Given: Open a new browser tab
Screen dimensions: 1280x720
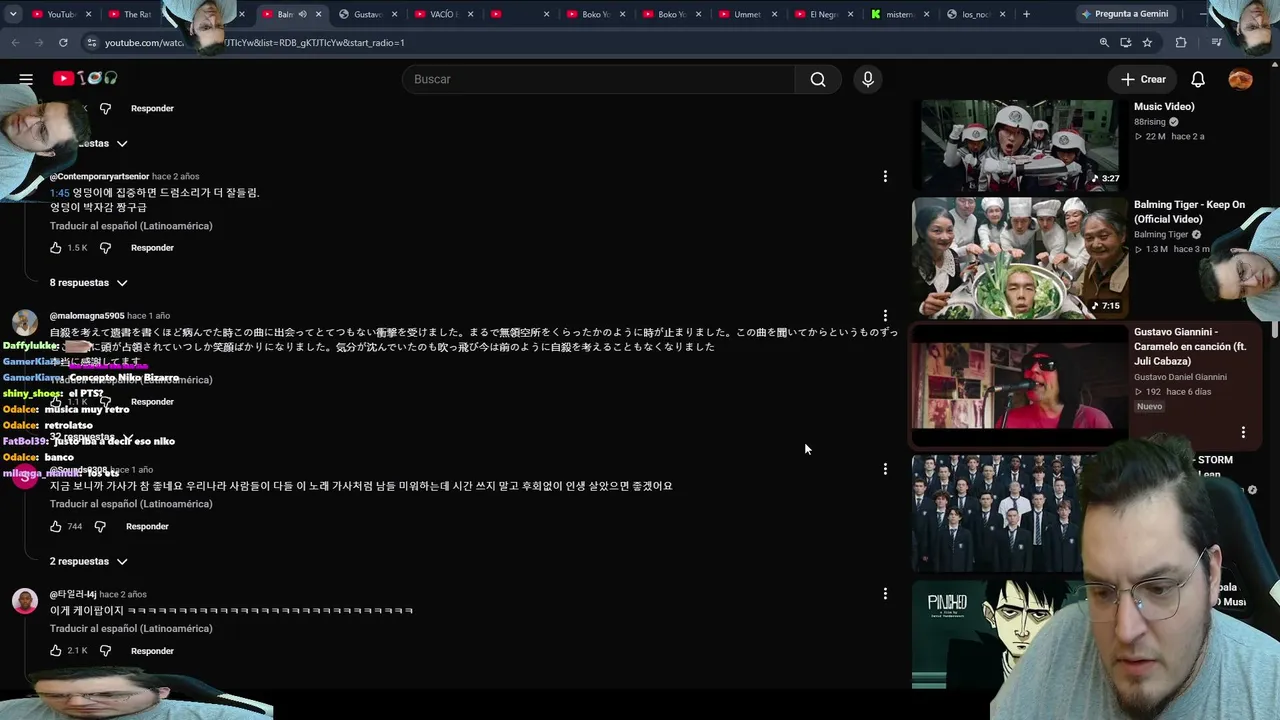Looking at the screenshot, I should tap(1026, 14).
